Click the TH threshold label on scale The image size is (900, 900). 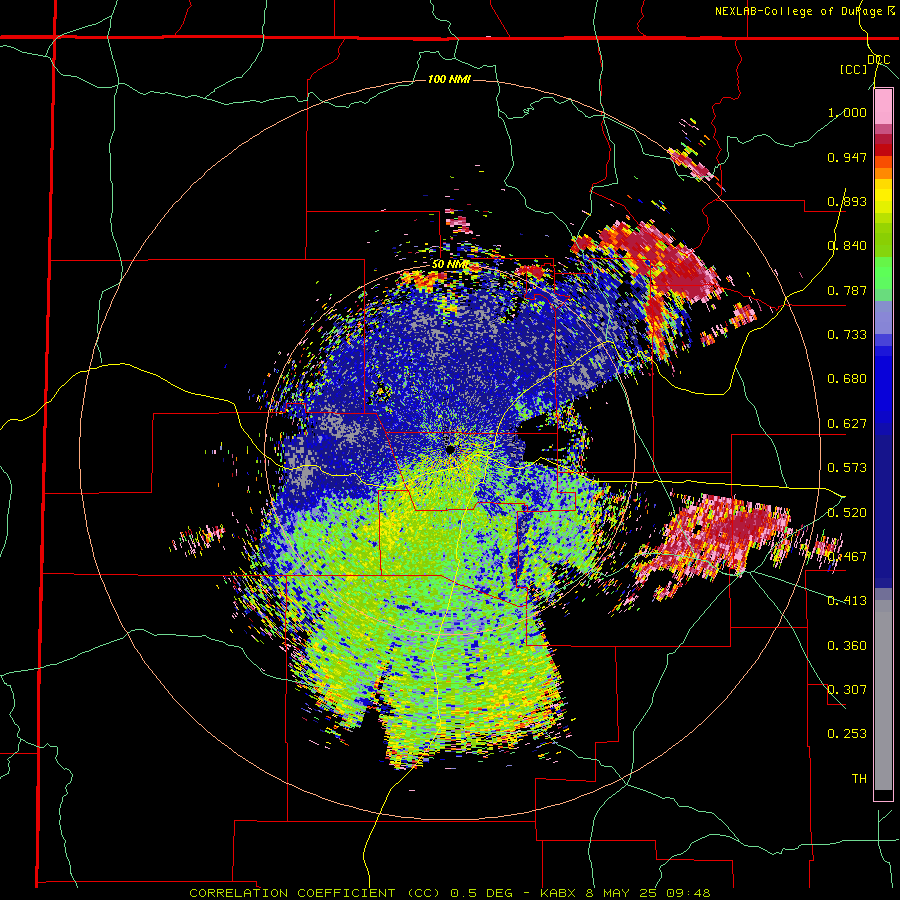(x=859, y=779)
